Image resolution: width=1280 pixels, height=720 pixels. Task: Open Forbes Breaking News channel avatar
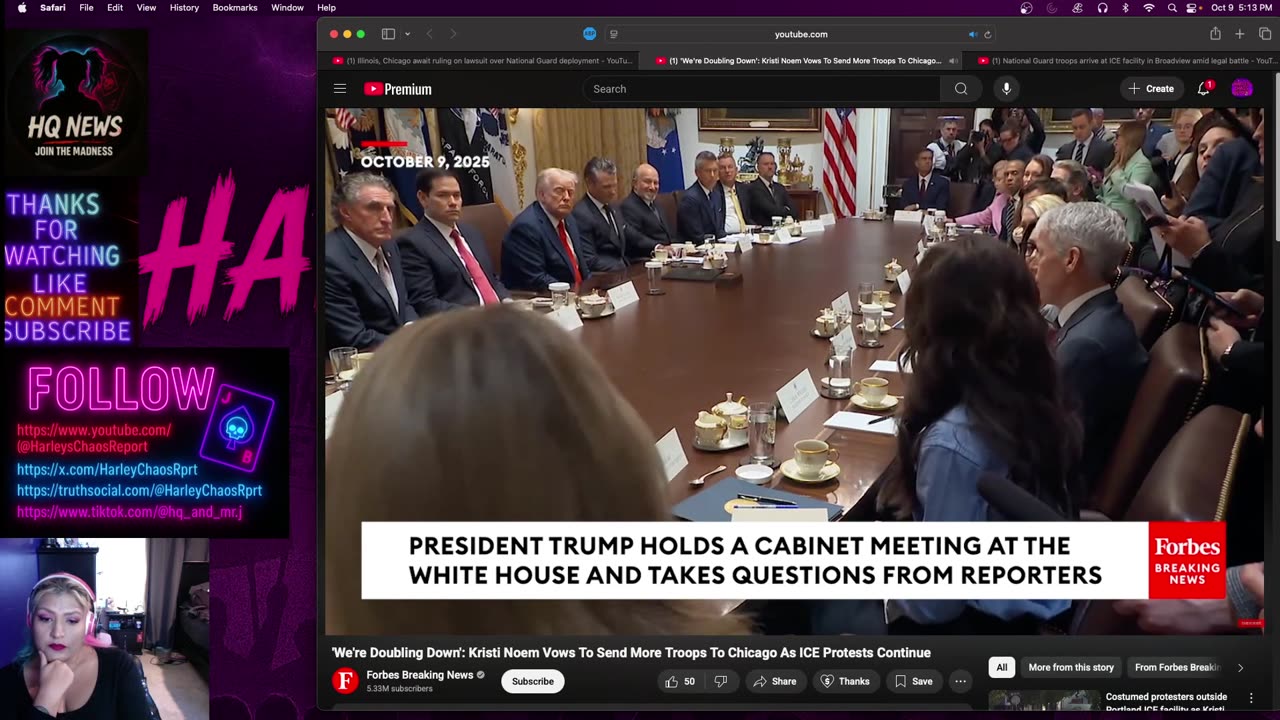click(345, 681)
